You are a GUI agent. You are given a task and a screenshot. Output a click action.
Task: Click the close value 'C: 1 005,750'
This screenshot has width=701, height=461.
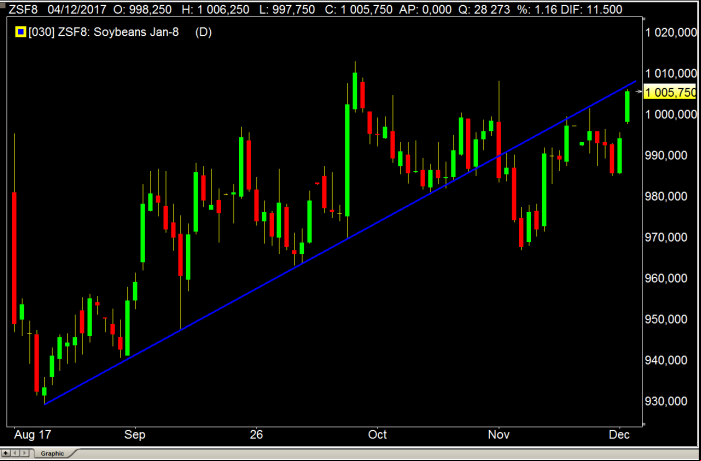[x=359, y=9]
